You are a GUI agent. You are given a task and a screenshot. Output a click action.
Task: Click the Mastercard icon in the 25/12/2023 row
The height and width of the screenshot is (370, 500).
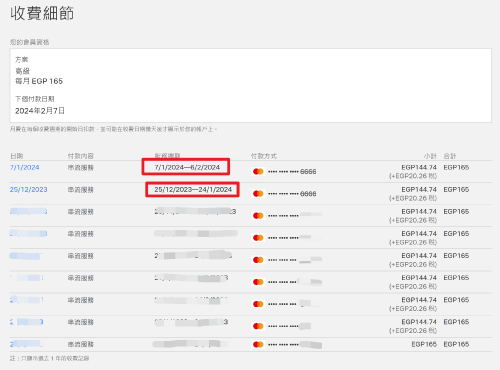(x=258, y=194)
